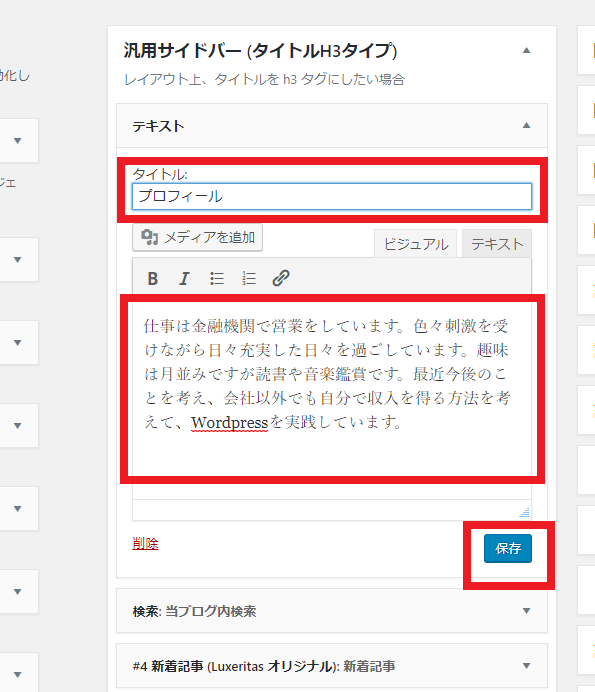This screenshot has height=692, width=595.
Task: Save the widget with the 保存 button
Action: (x=508, y=549)
